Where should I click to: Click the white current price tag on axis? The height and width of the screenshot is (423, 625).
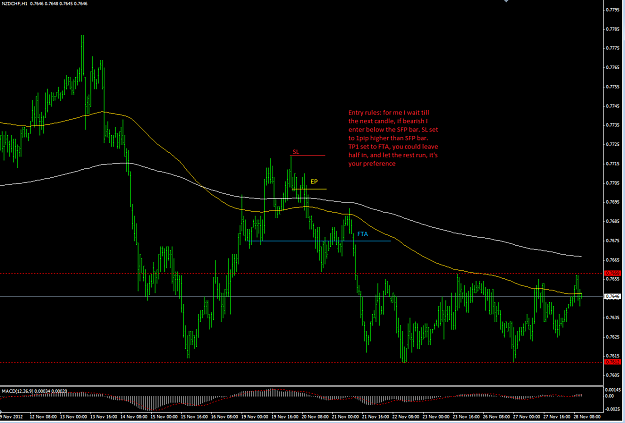point(612,297)
